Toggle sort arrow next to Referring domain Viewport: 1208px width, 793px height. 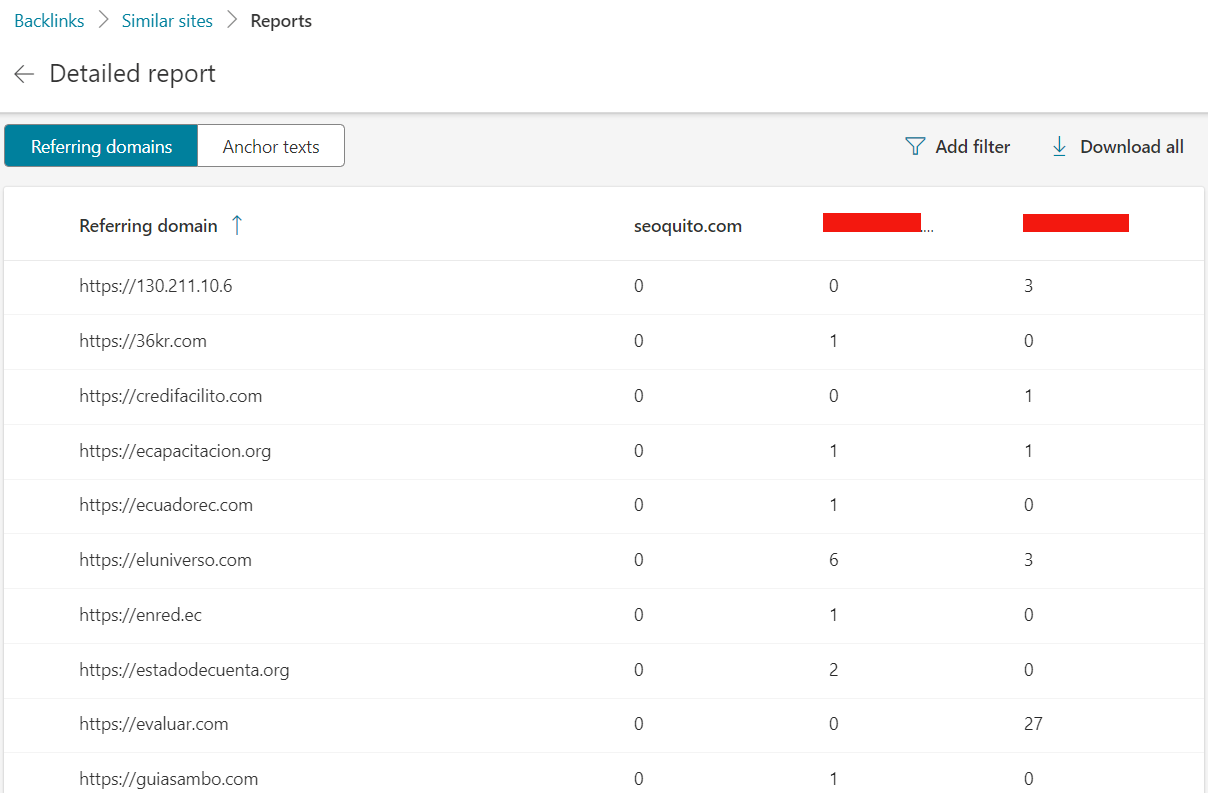pyautogui.click(x=236, y=225)
